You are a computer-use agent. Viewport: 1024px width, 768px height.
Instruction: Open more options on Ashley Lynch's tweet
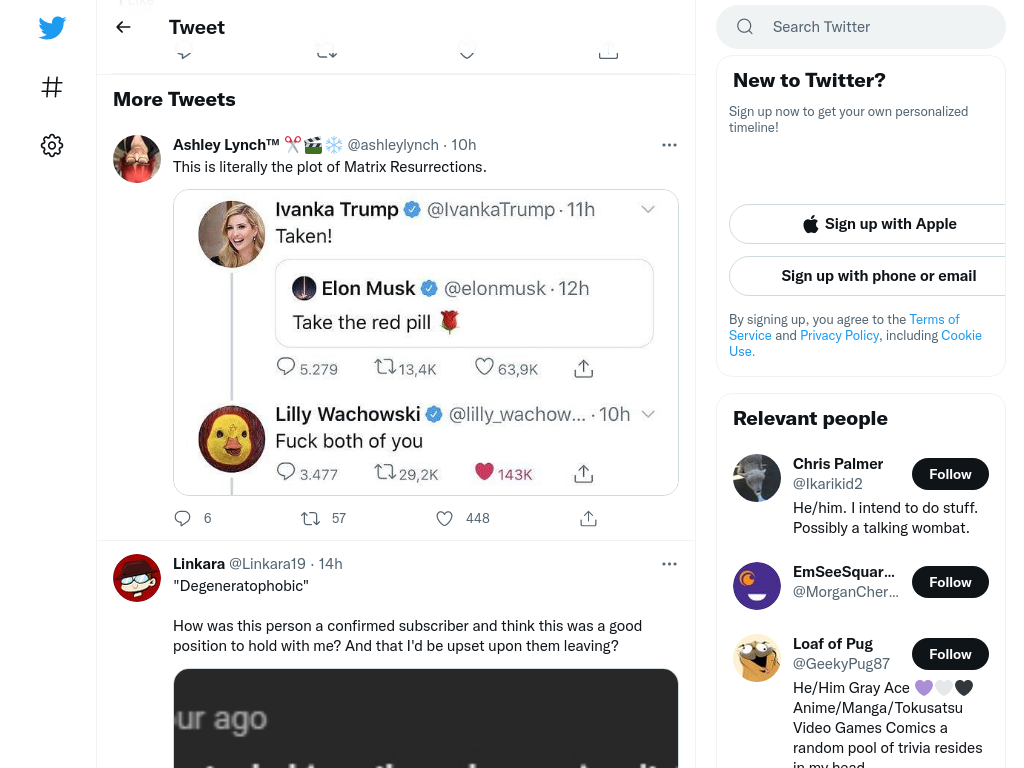[x=669, y=145]
